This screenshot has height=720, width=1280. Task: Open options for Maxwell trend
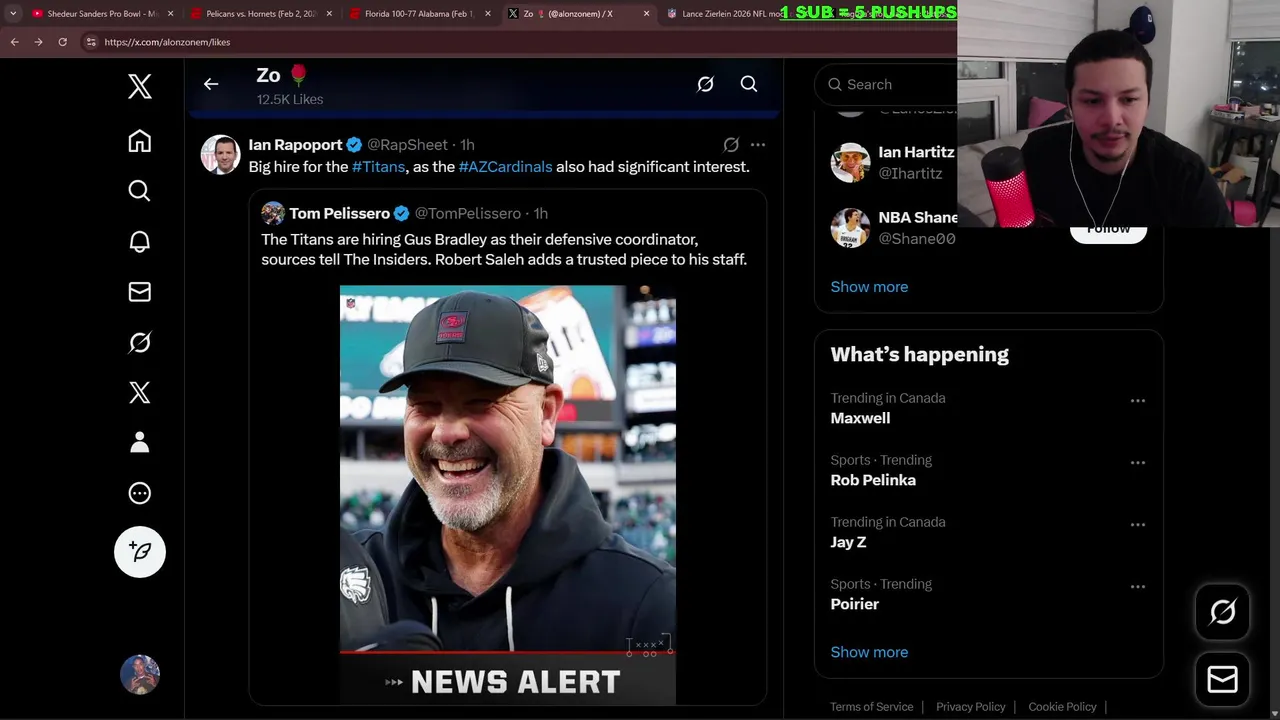[x=1137, y=401]
